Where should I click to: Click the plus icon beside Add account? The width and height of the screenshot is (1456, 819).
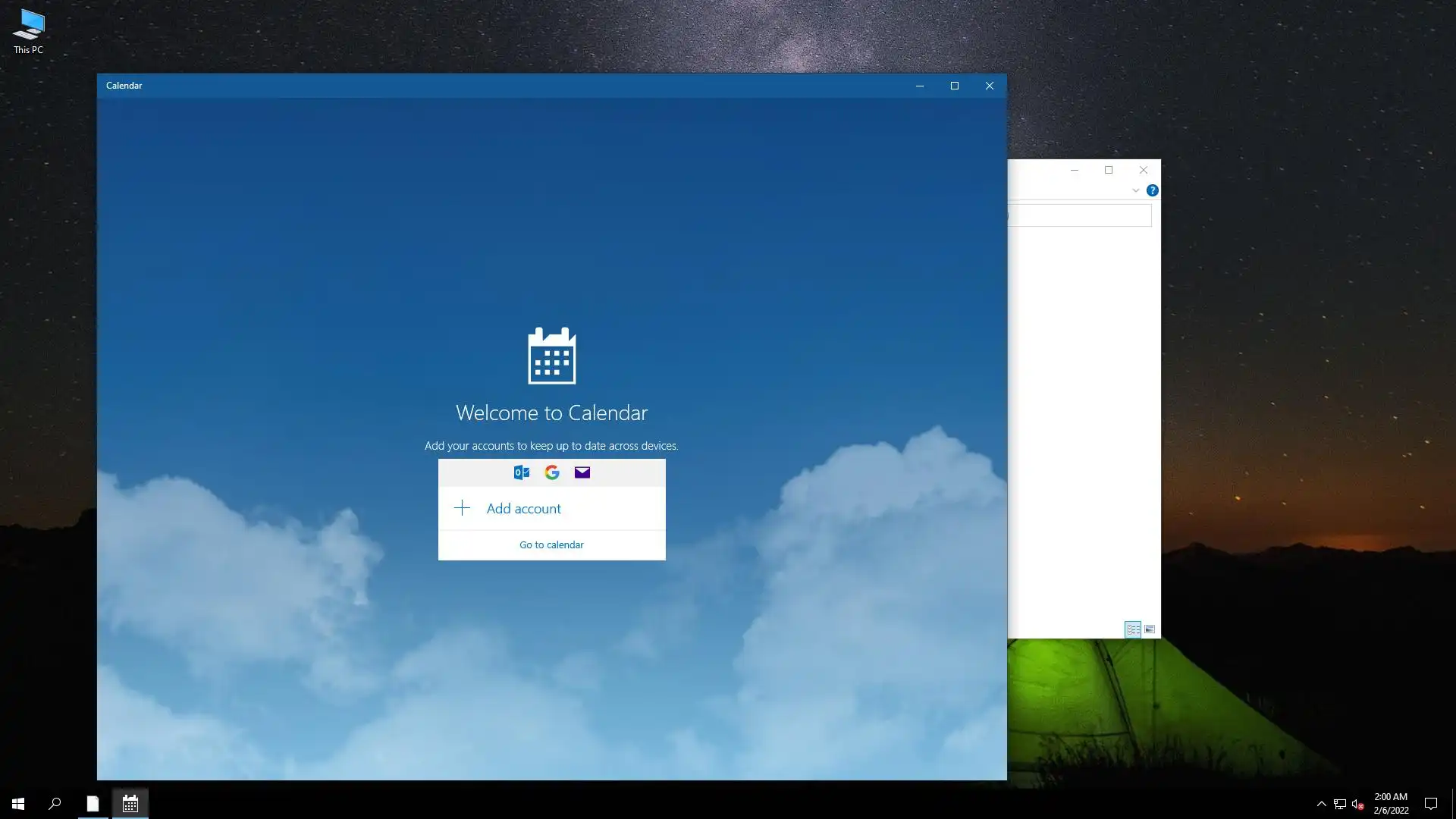click(462, 508)
